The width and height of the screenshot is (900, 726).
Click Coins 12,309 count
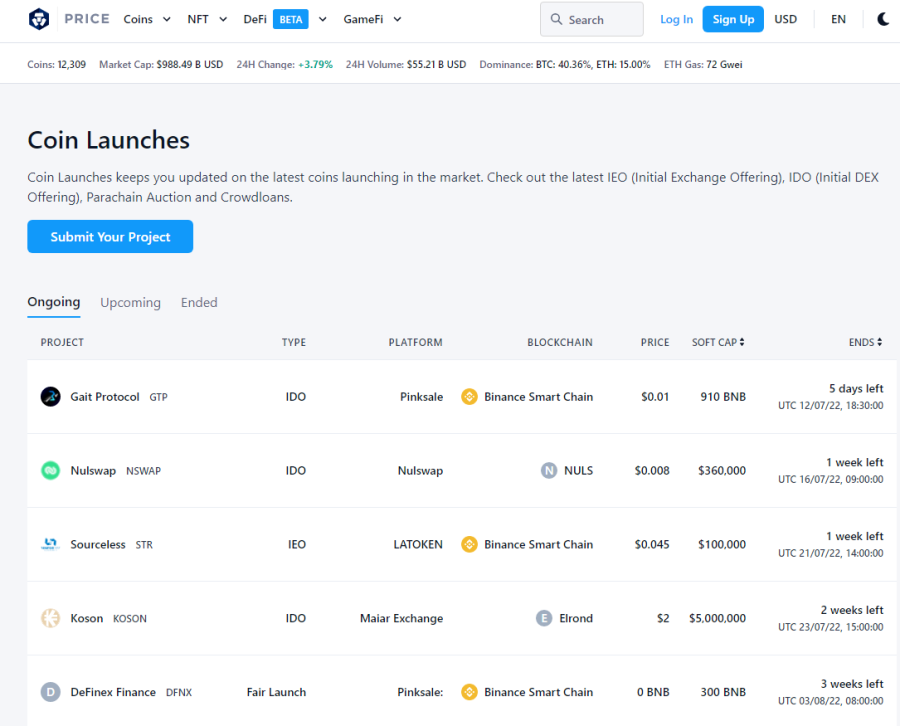[57, 64]
